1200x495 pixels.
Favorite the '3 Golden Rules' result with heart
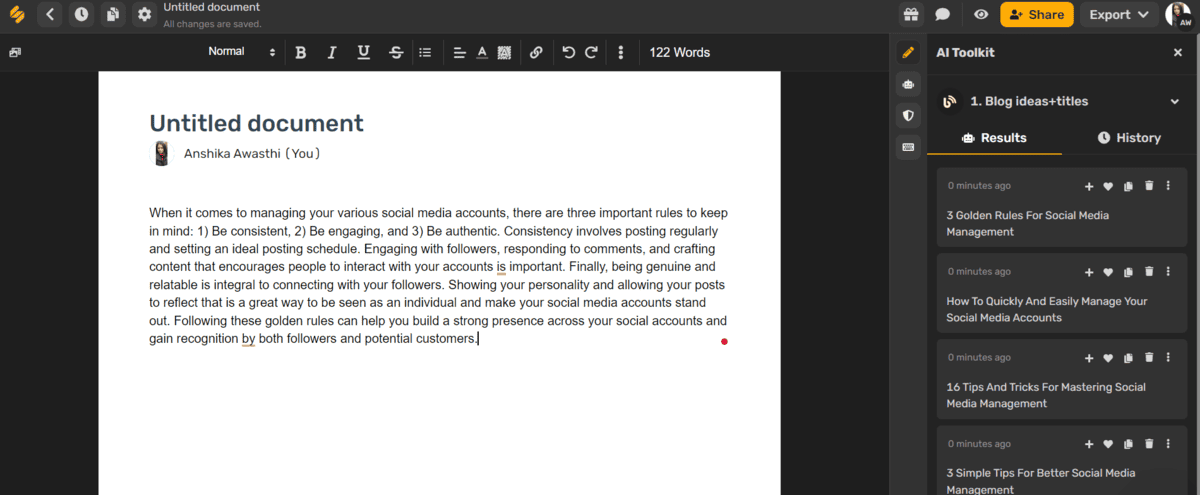coord(1108,186)
